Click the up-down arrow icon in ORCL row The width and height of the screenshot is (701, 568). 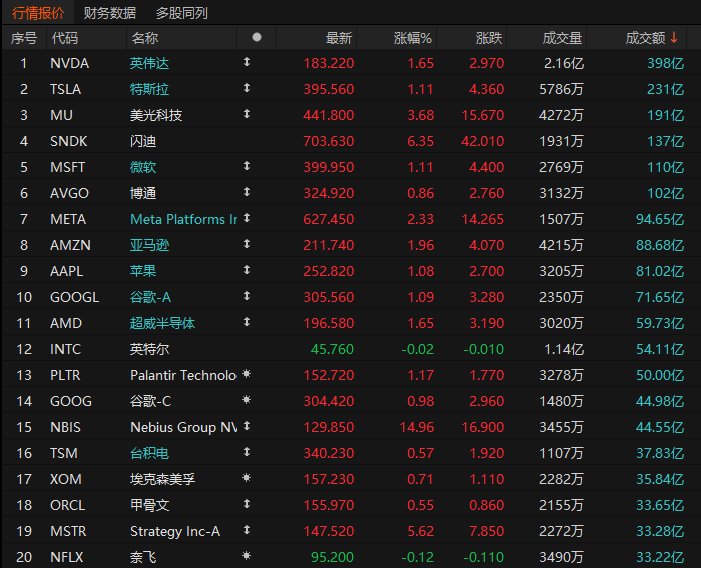[247, 504]
